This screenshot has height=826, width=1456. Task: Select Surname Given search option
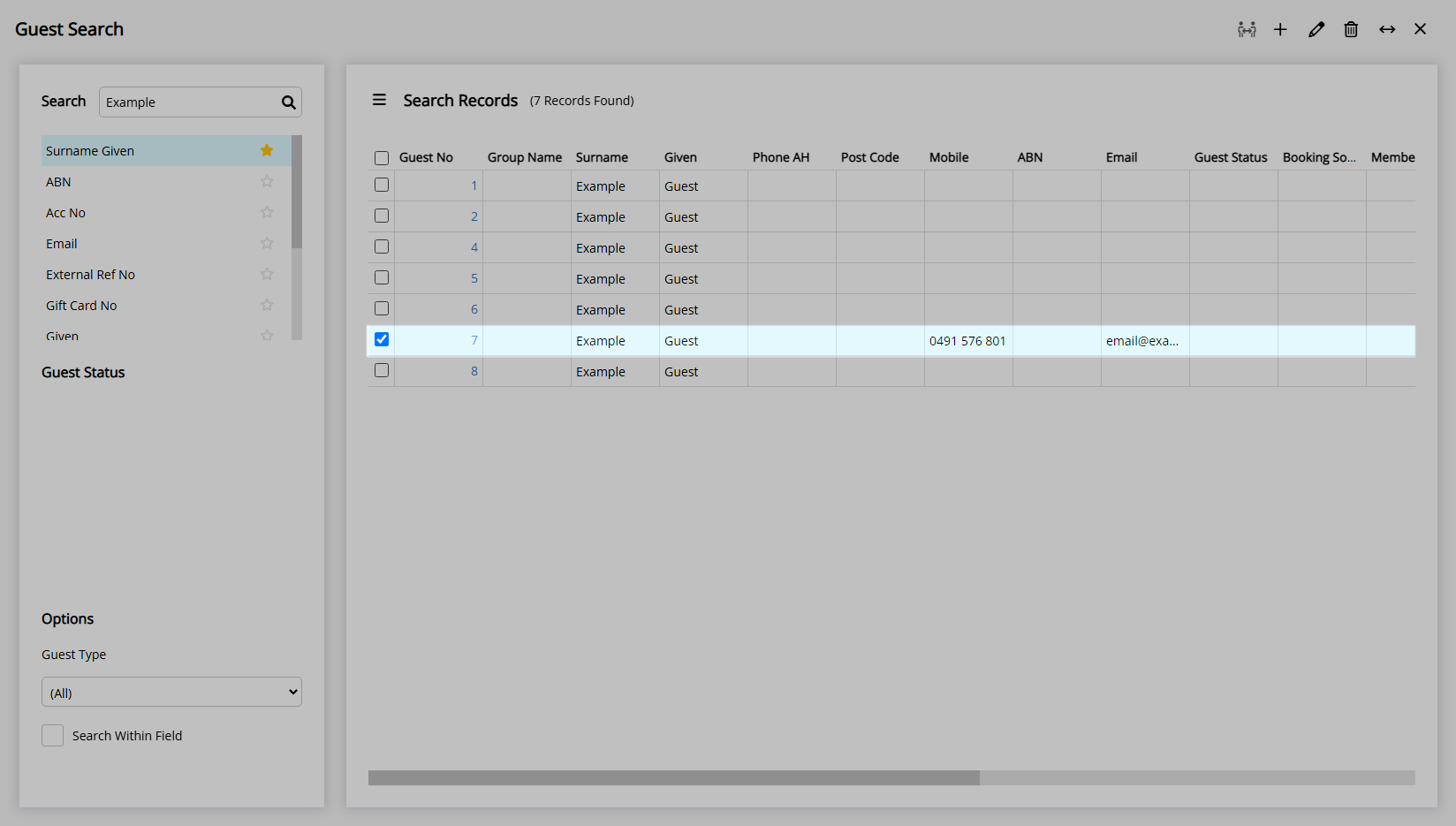point(166,150)
